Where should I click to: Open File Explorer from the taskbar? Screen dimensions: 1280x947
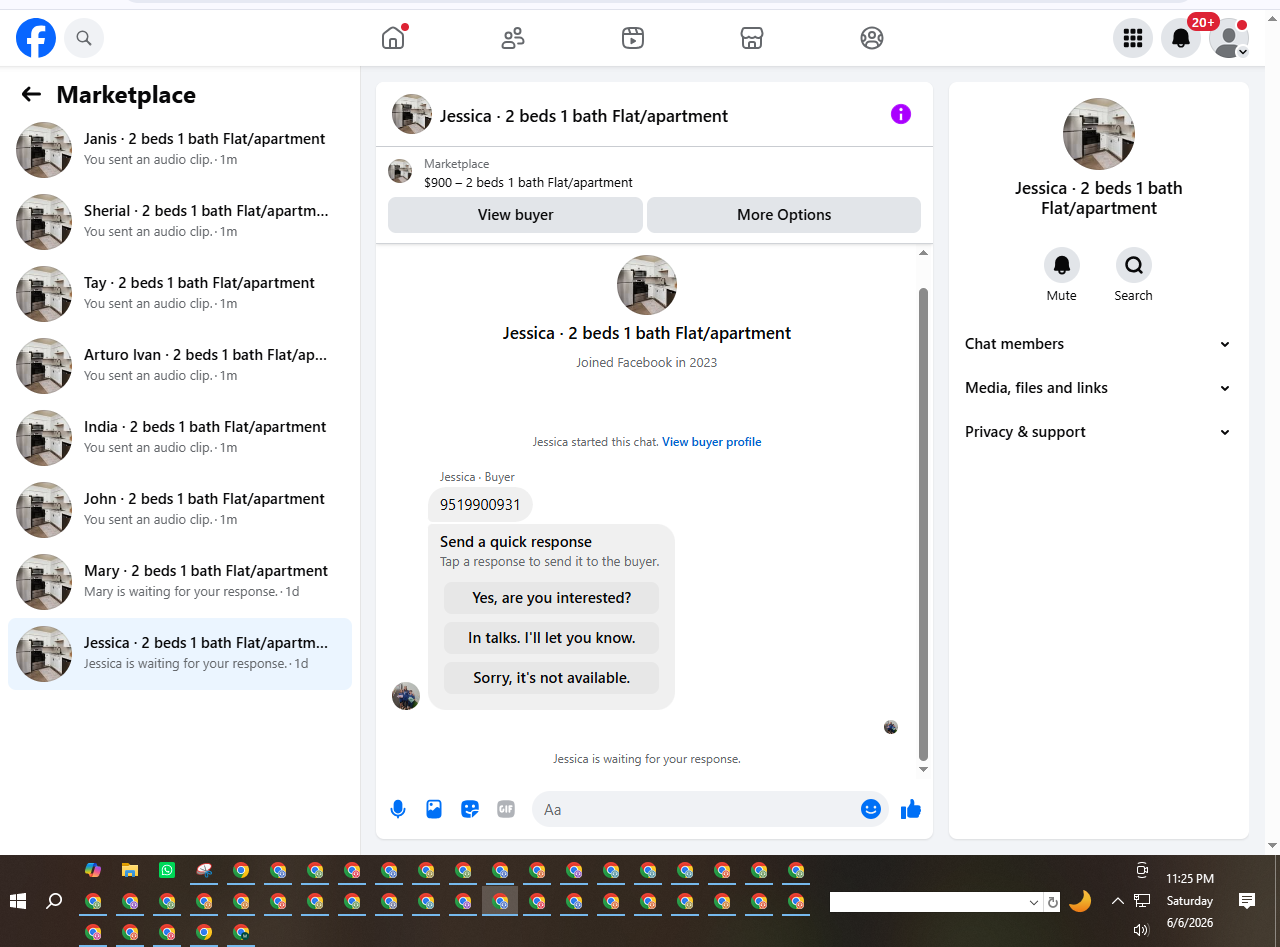tap(130, 870)
